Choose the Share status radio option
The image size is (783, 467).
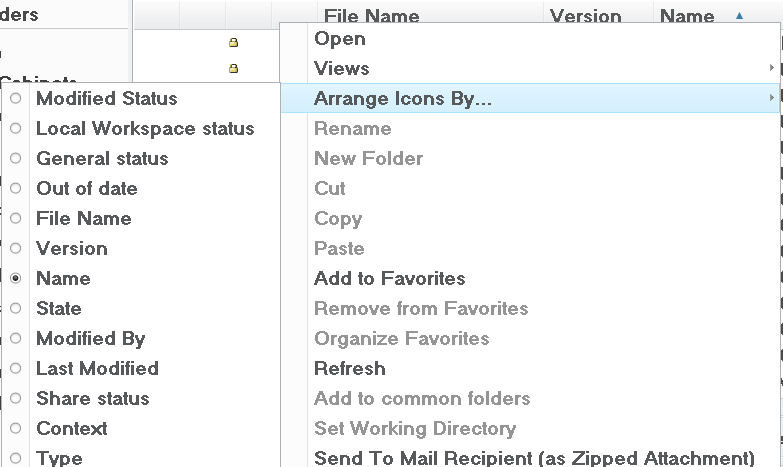[x=15, y=398]
